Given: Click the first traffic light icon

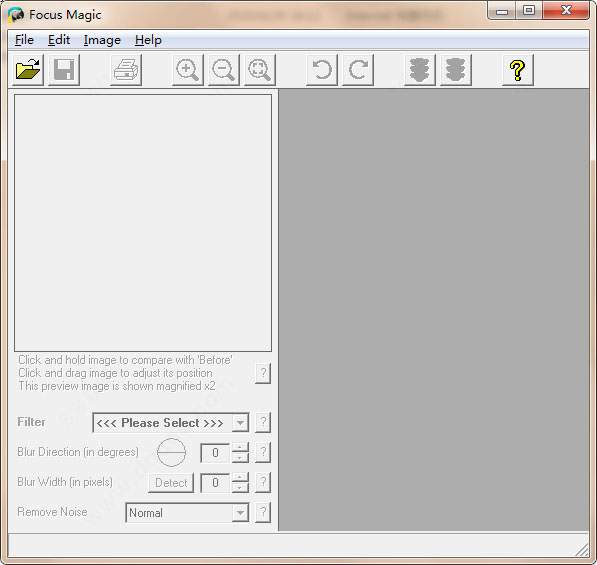Looking at the screenshot, I should tap(420, 70).
